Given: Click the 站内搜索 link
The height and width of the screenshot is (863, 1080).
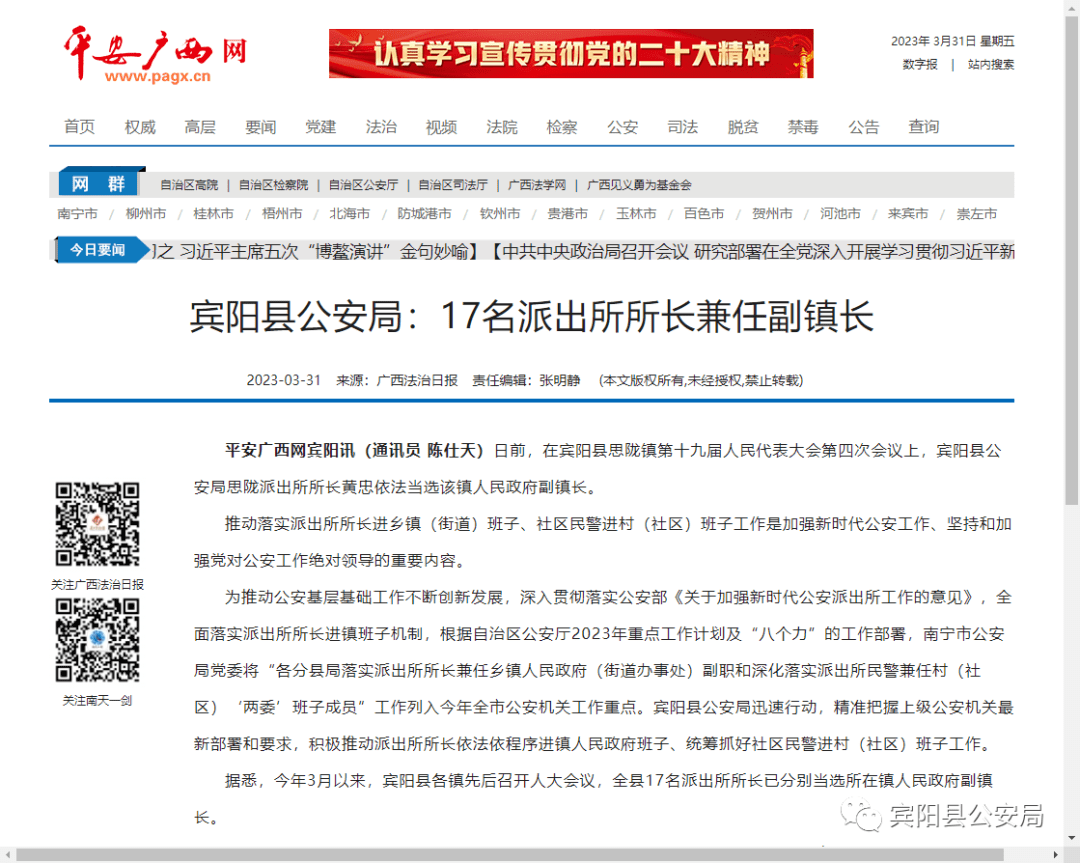Looking at the screenshot, I should pyautogui.click(x=990, y=64).
